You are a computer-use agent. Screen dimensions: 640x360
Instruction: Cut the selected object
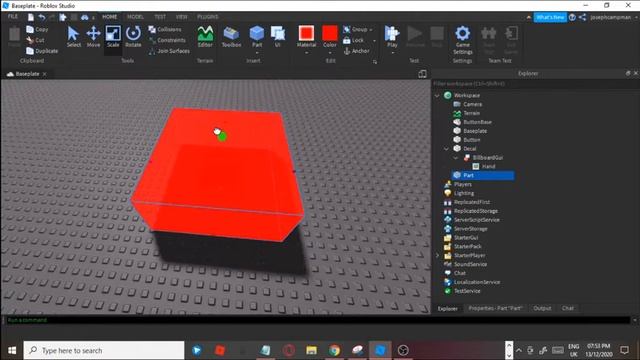pos(35,40)
